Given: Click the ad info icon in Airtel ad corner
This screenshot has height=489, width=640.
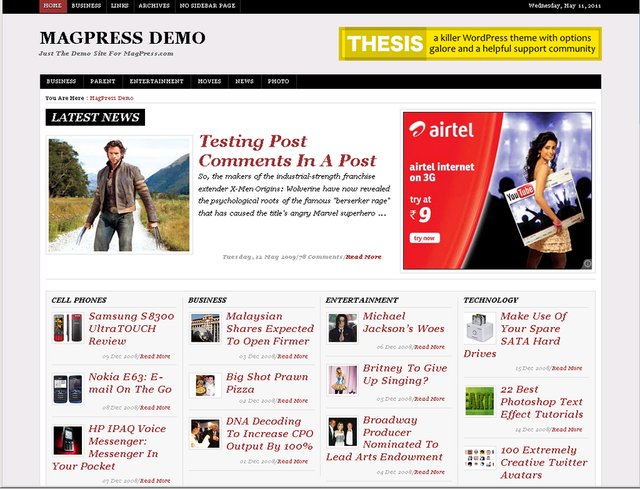Looking at the screenshot, I should click(x=587, y=264).
